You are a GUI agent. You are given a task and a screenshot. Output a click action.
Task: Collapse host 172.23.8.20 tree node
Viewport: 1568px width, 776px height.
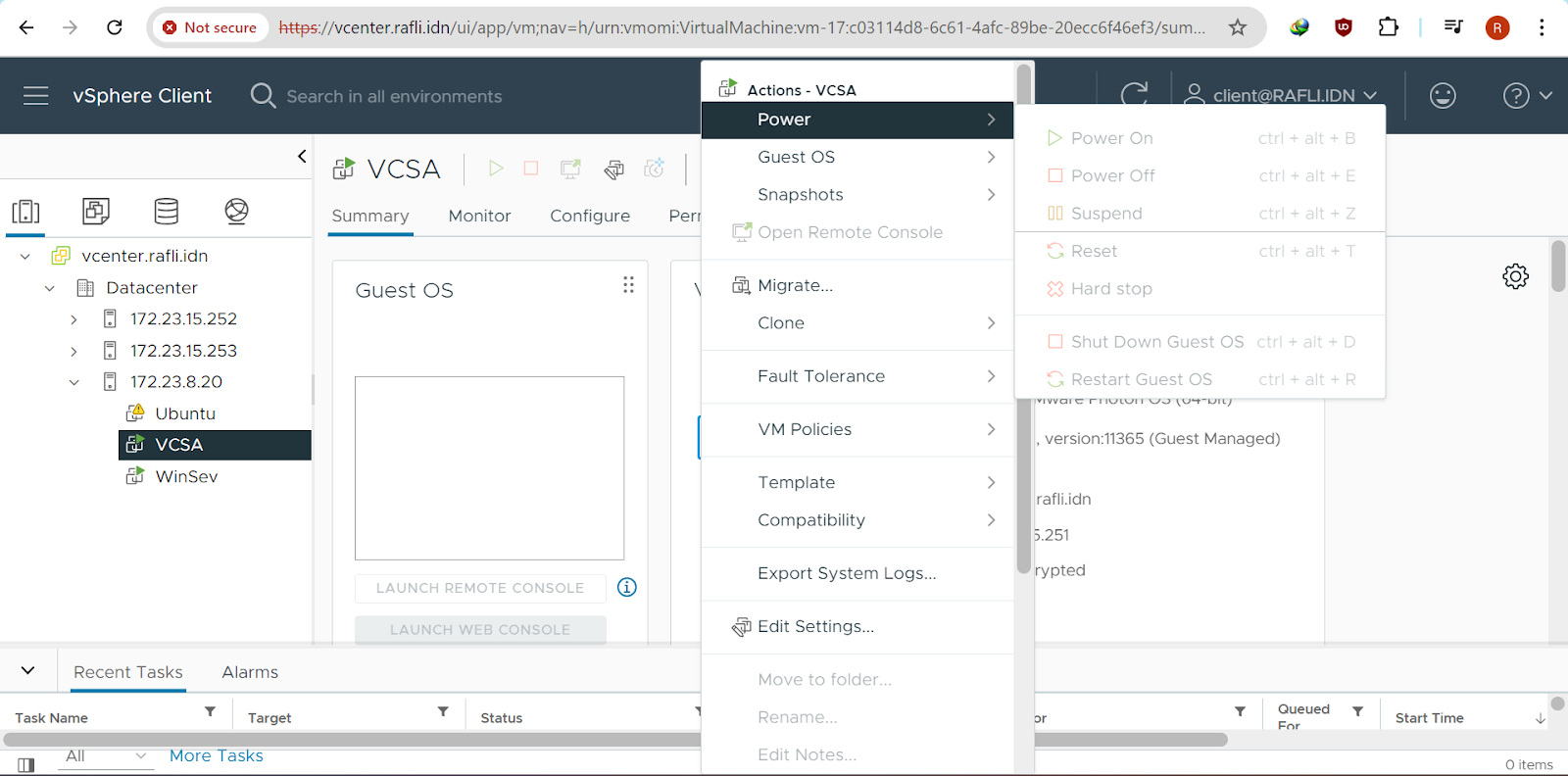[73, 382]
